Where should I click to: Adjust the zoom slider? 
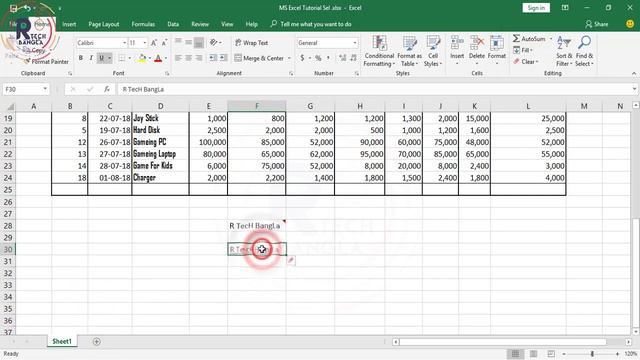point(592,353)
